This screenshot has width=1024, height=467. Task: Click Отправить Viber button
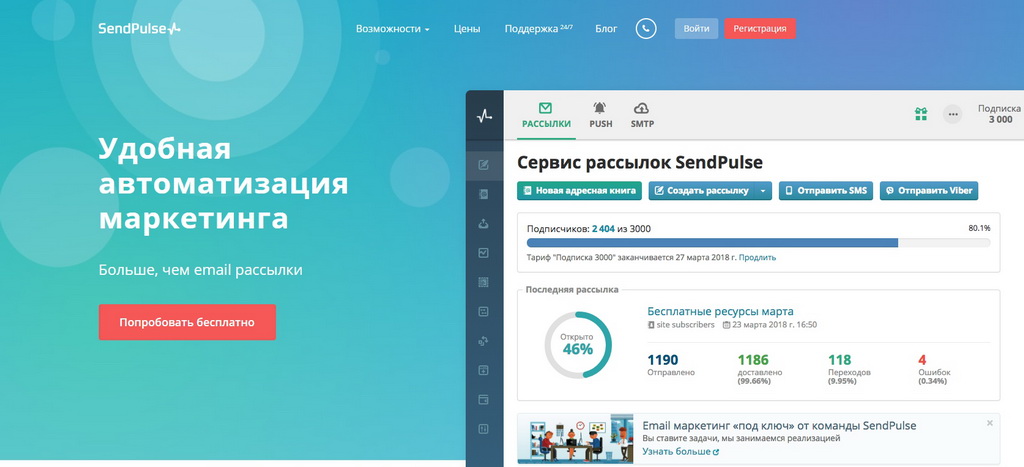pyautogui.click(x=929, y=191)
